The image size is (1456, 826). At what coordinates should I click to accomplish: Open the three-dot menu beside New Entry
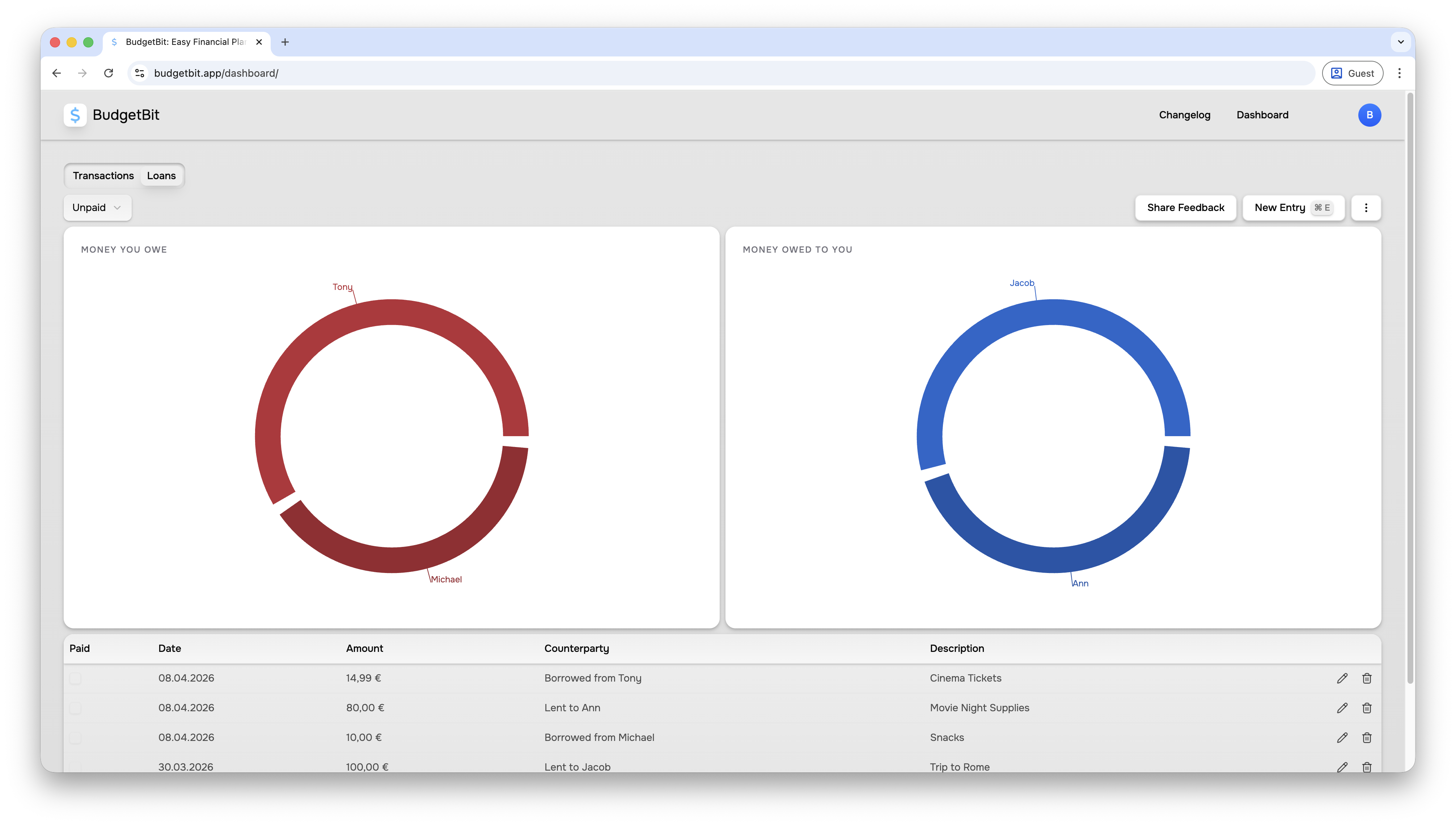(x=1366, y=208)
